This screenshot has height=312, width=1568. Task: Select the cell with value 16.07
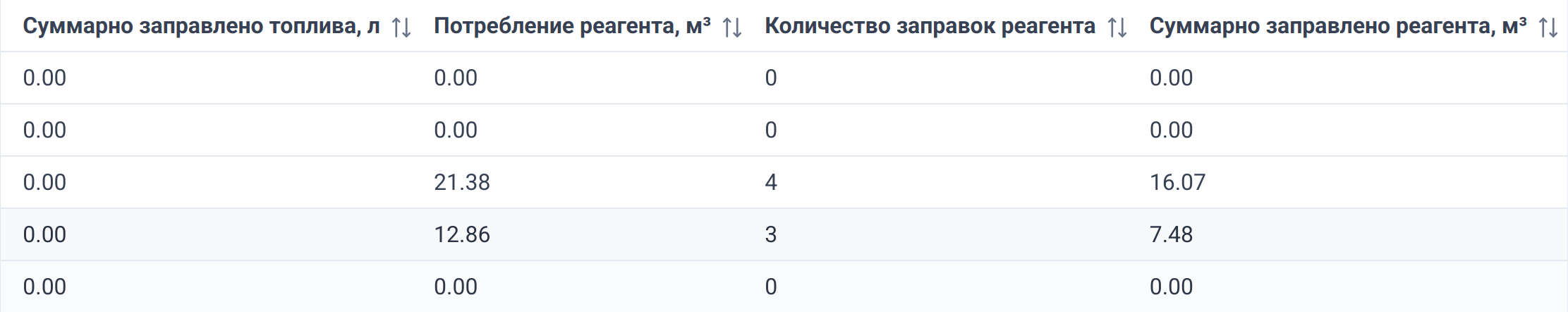tap(1177, 182)
